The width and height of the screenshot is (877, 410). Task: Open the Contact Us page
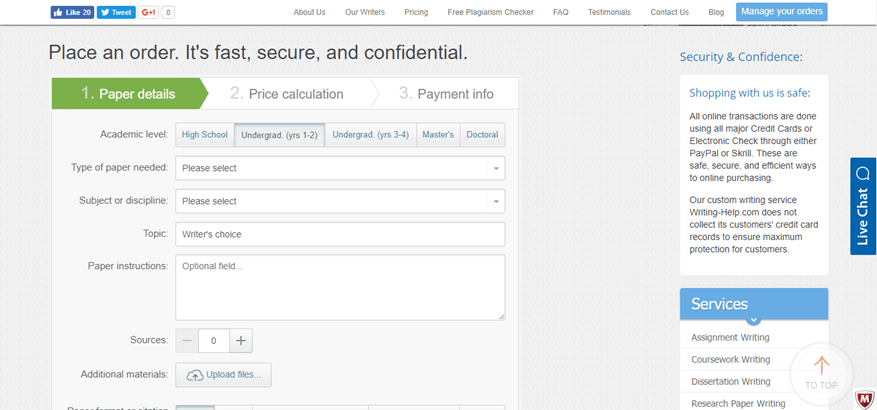669,12
